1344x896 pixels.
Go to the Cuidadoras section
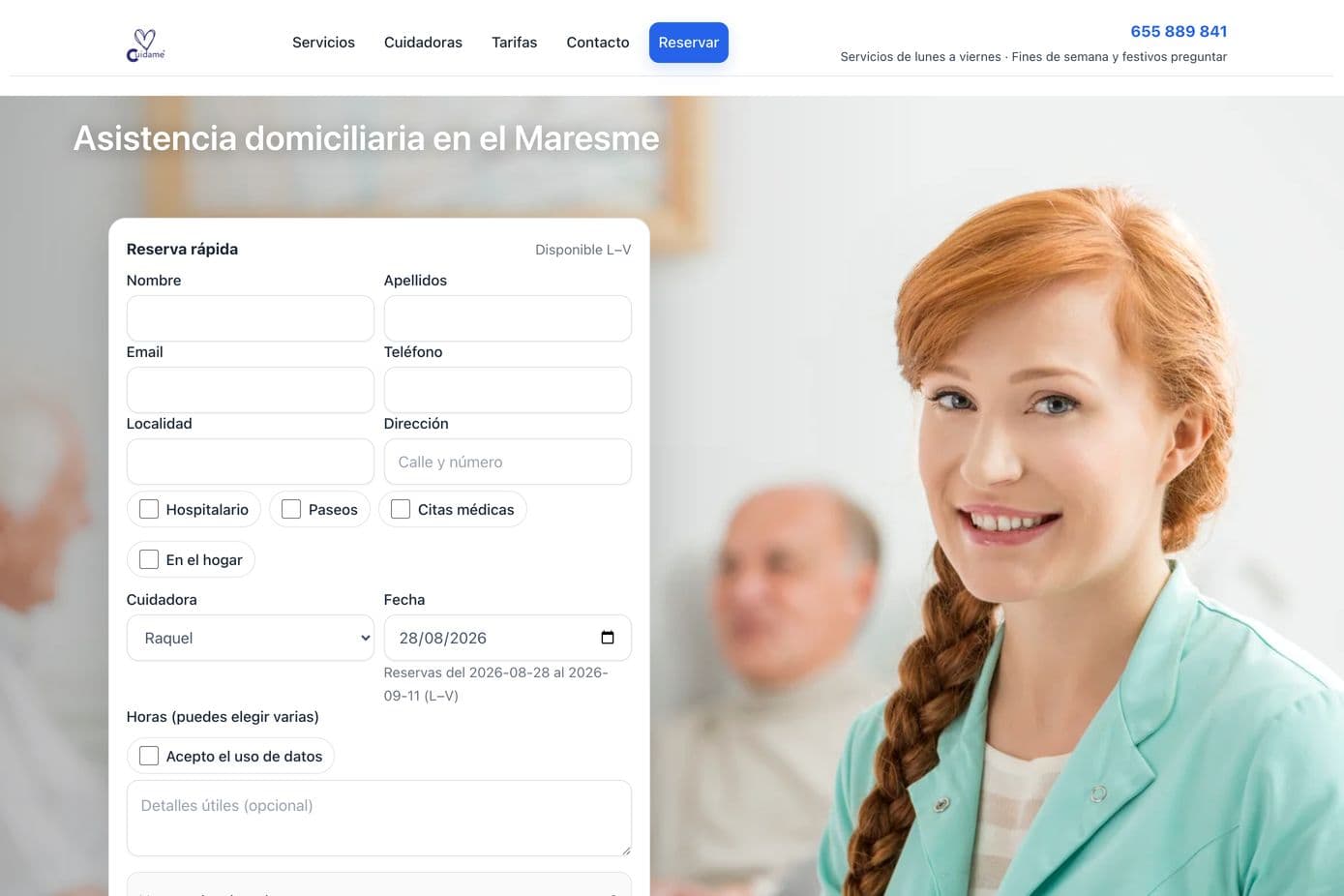pos(423,43)
